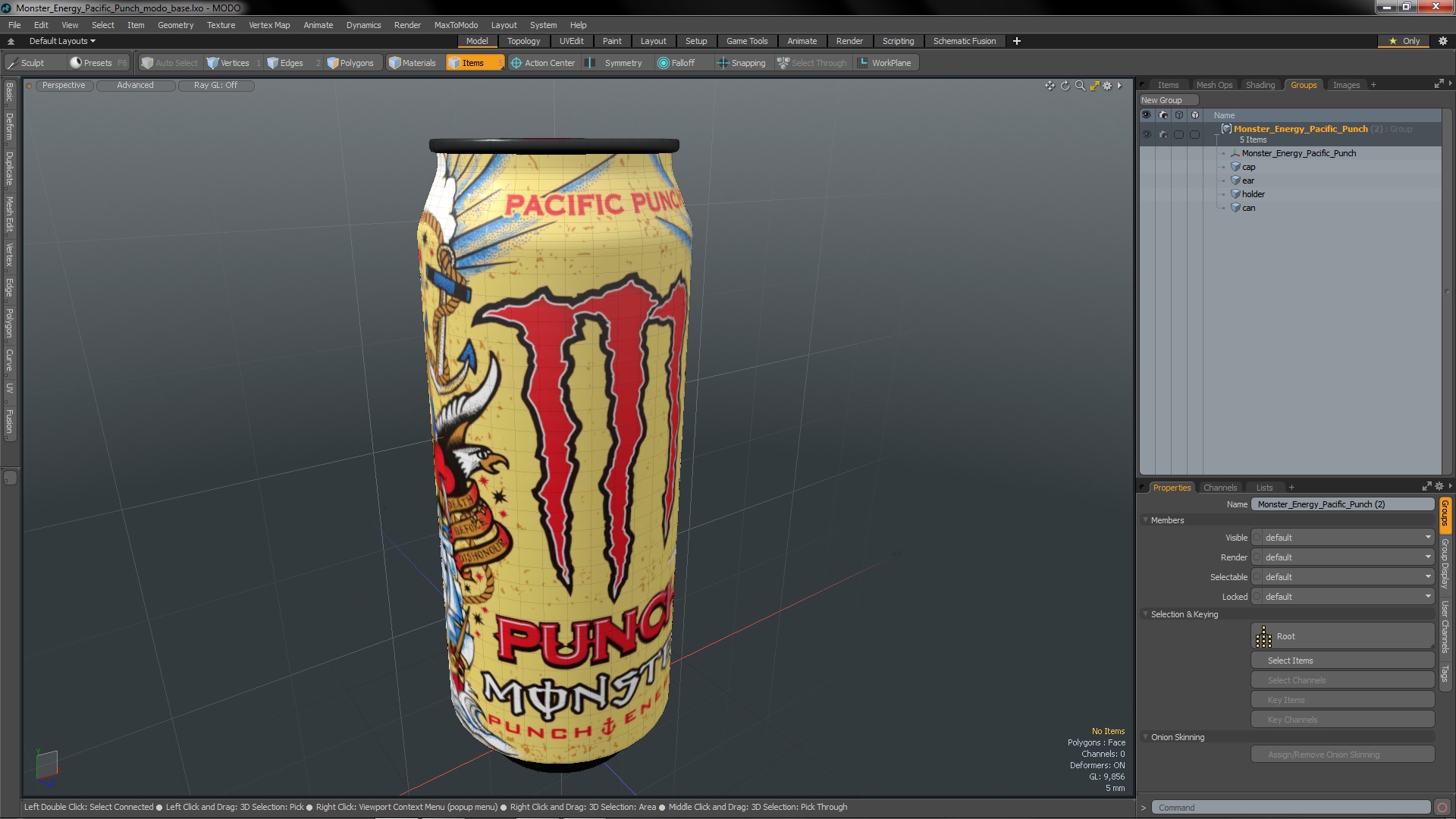Image resolution: width=1456 pixels, height=819 pixels.
Task: Click the holder mesh item
Action: coord(1253,194)
